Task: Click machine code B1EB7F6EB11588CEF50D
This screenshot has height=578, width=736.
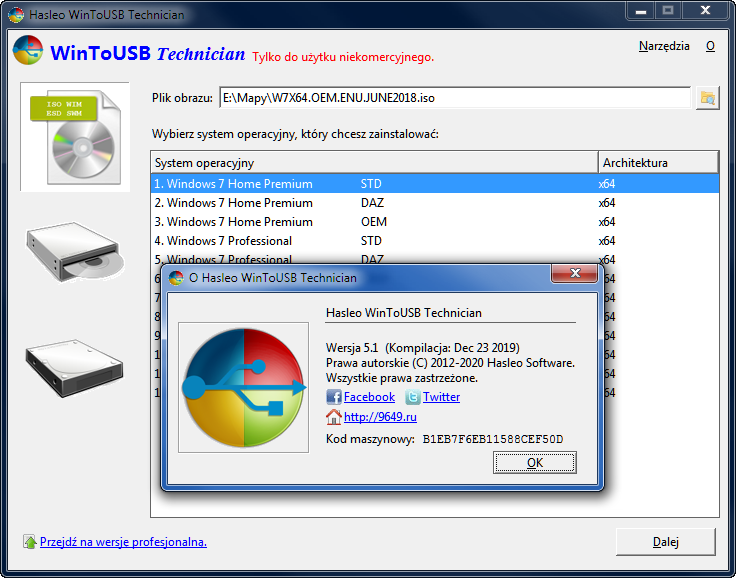Action: click(x=493, y=439)
